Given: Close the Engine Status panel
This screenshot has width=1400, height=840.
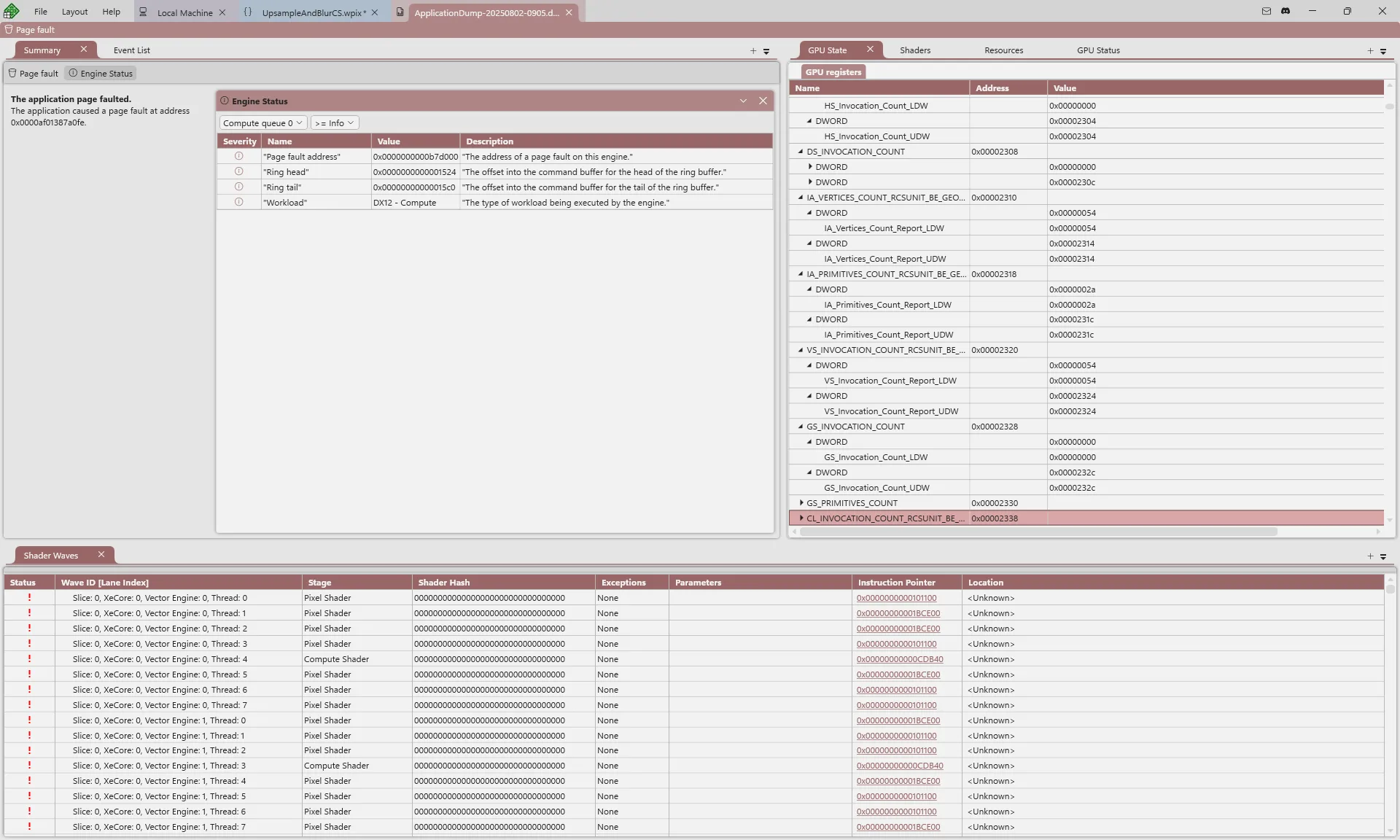Looking at the screenshot, I should 763,101.
